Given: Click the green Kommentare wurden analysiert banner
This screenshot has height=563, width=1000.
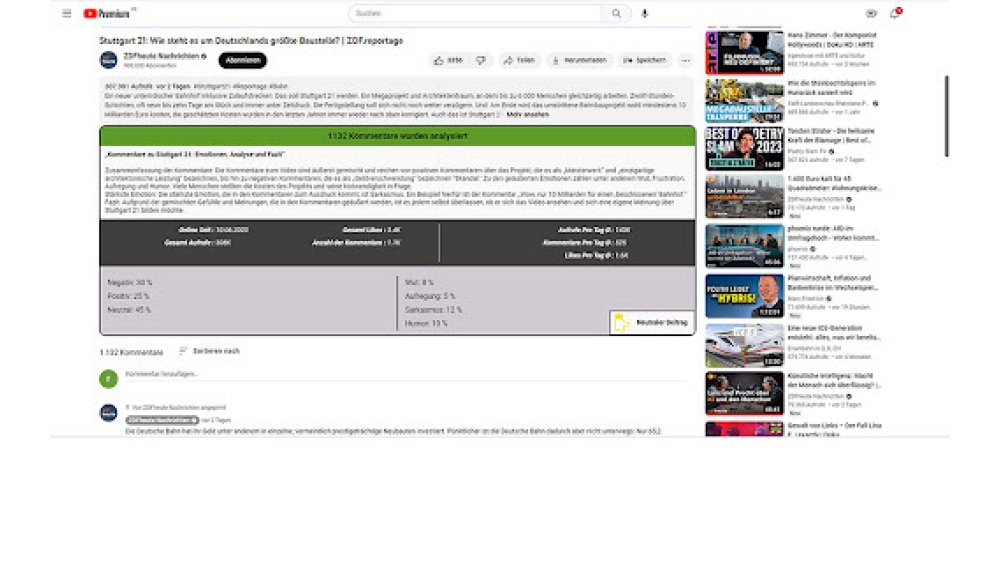Looking at the screenshot, I should pyautogui.click(x=397, y=136).
